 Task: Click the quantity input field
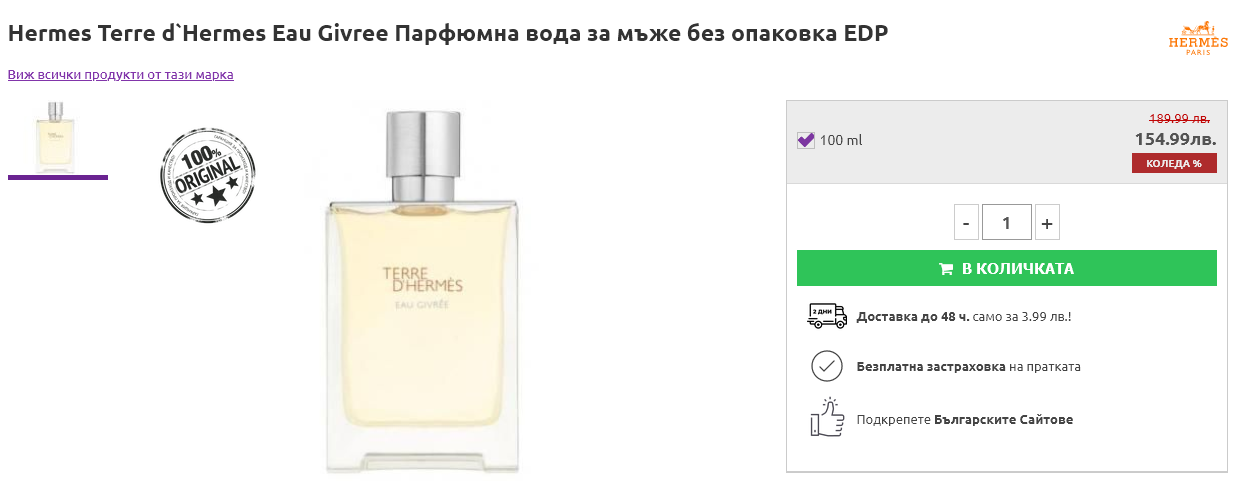[1007, 223]
